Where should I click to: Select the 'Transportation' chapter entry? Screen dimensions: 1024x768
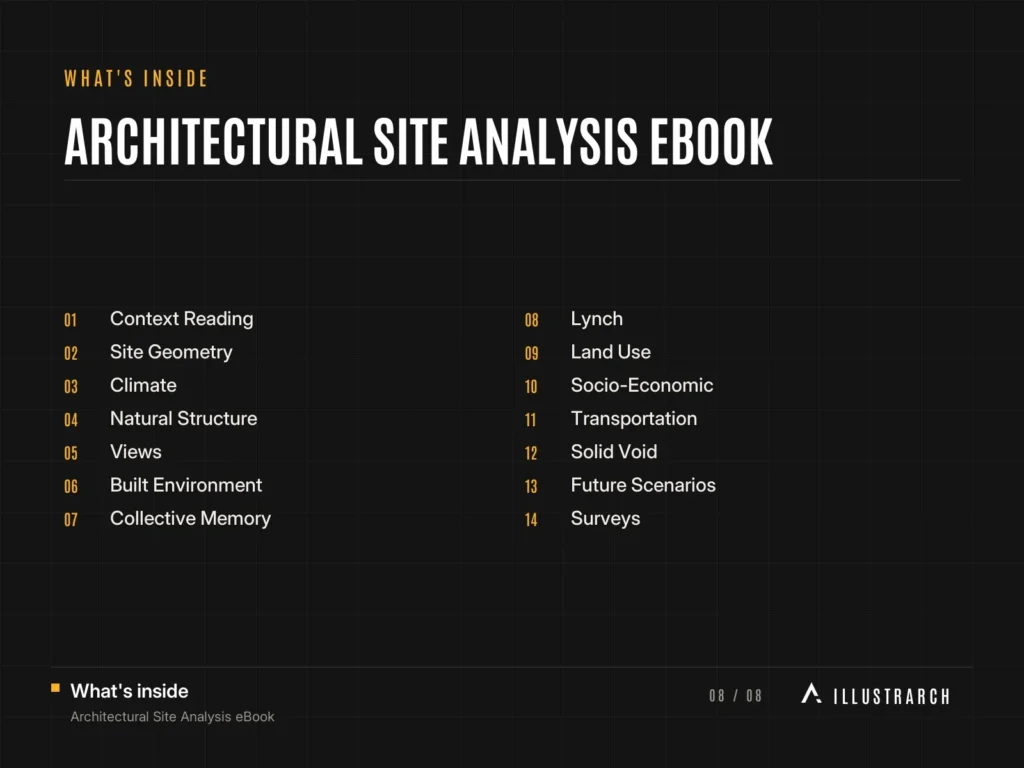click(634, 419)
